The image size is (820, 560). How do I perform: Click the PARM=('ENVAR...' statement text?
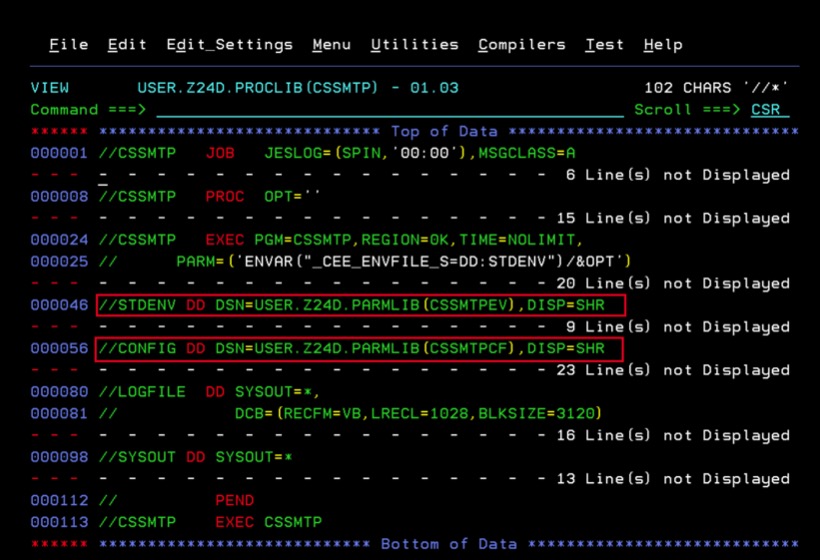[x=404, y=261]
